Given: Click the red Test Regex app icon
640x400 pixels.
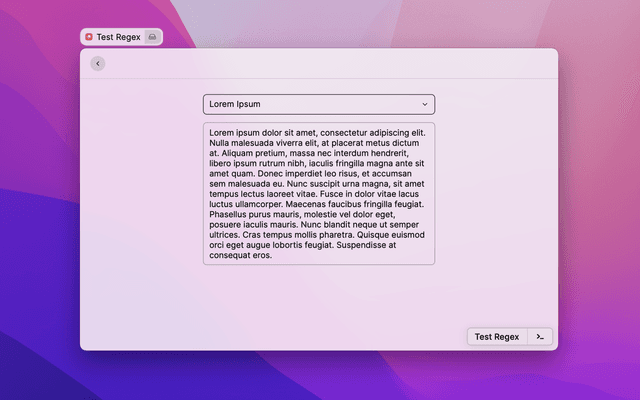Looking at the screenshot, I should 89,37.
